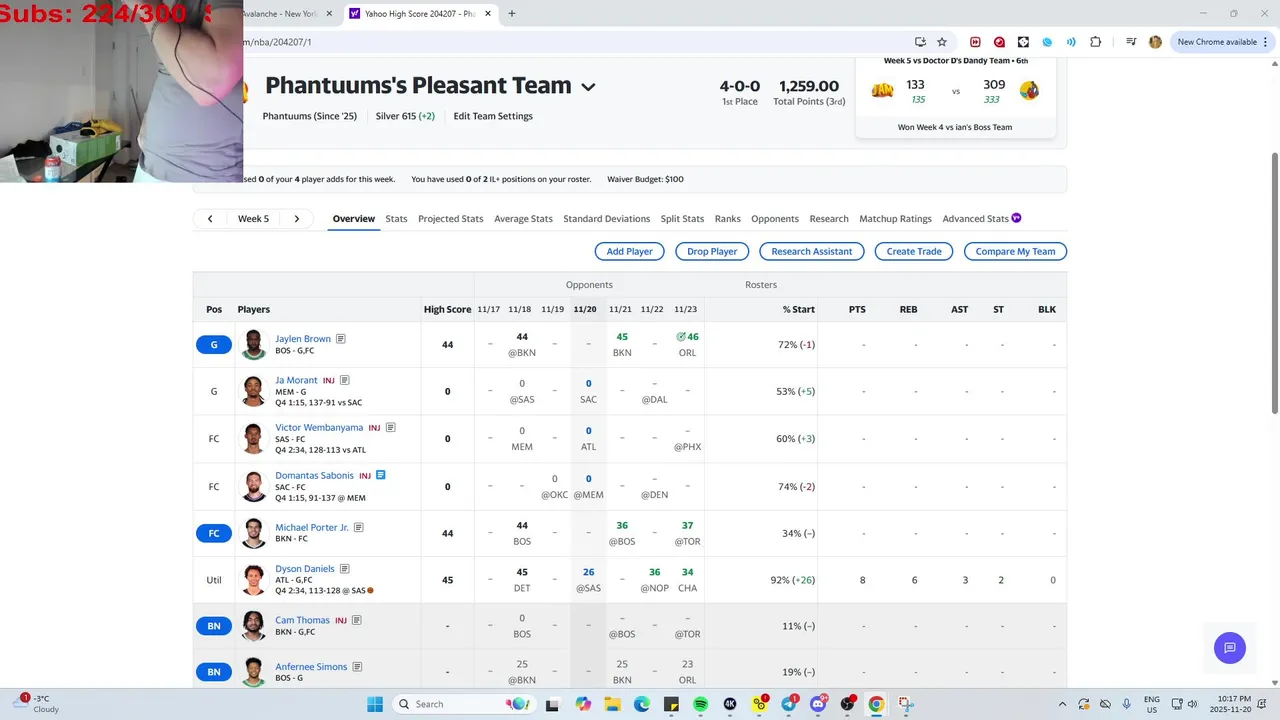Open the Windows Start menu
Image resolution: width=1280 pixels, height=720 pixels.
pos(375,704)
